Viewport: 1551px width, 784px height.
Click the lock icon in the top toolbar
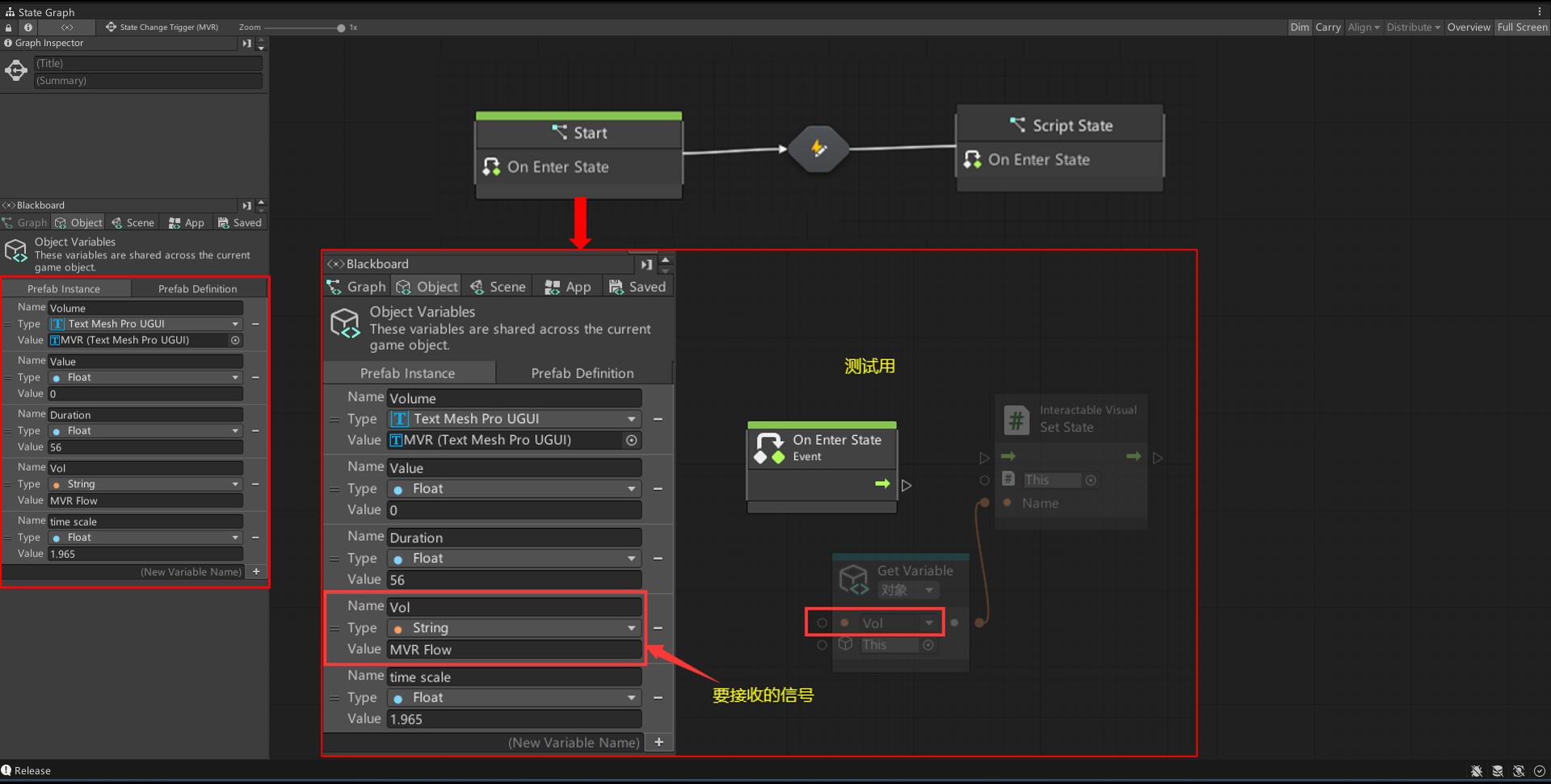click(9, 27)
